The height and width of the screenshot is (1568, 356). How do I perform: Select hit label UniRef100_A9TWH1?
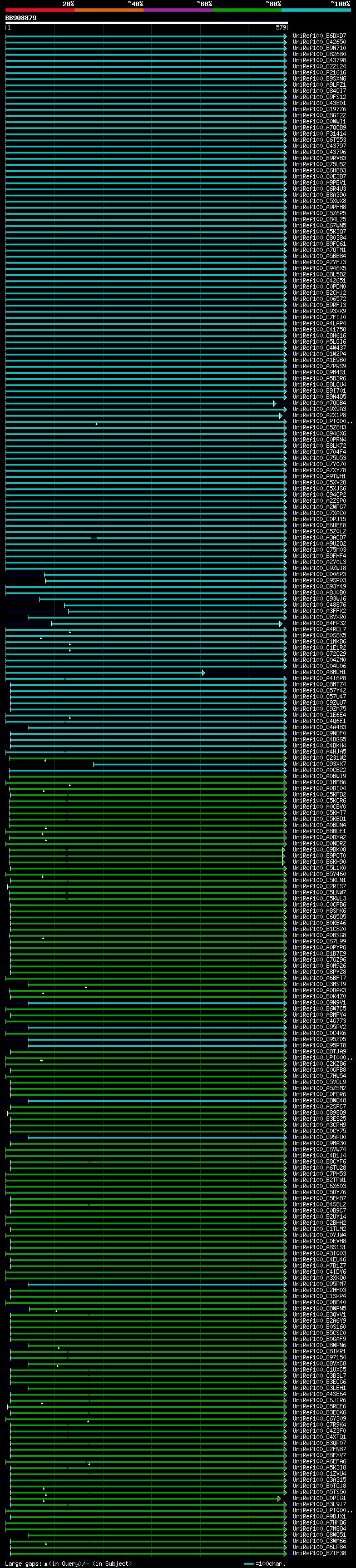click(x=319, y=477)
